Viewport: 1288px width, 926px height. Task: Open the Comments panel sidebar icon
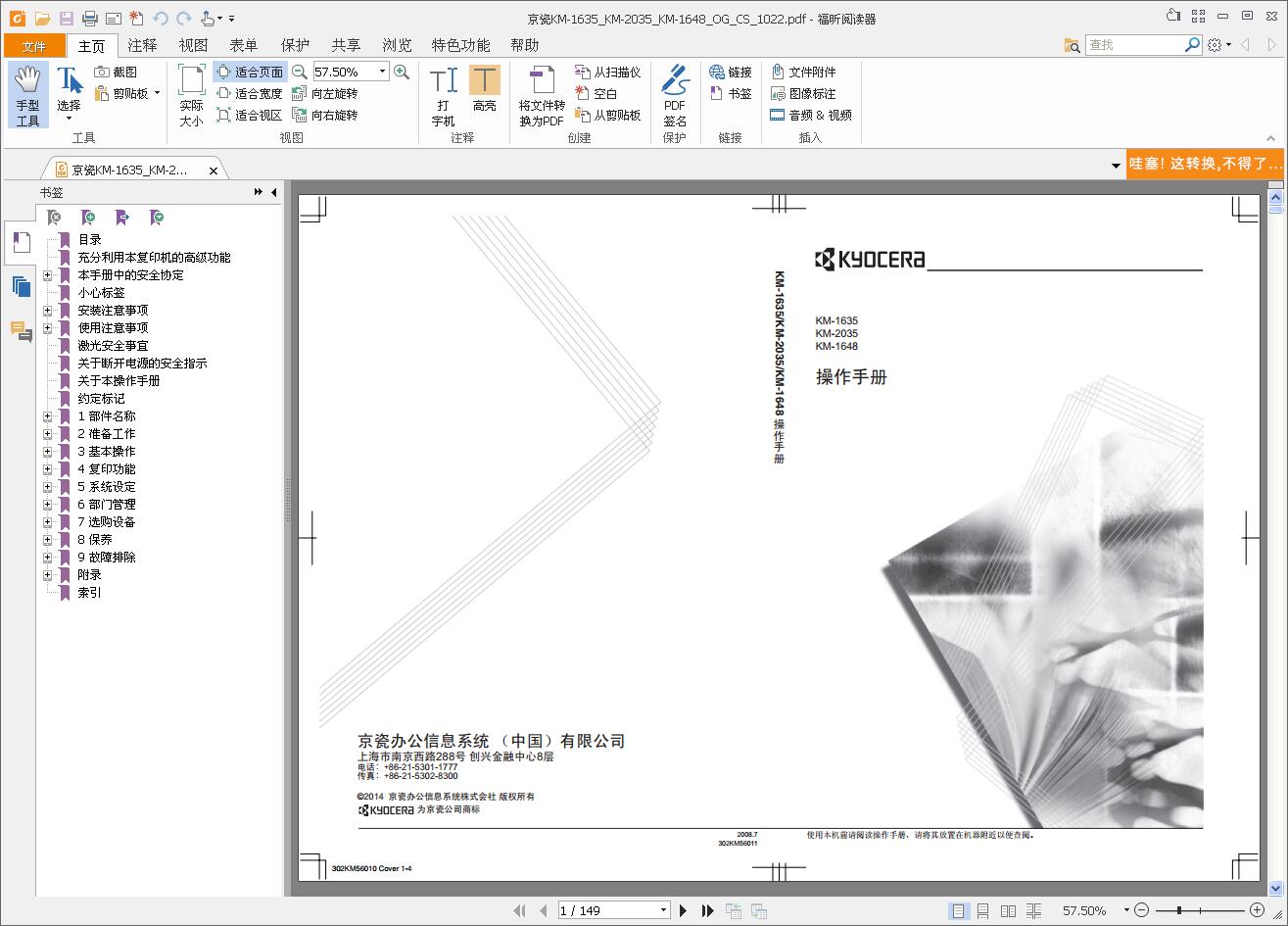pyautogui.click(x=21, y=331)
